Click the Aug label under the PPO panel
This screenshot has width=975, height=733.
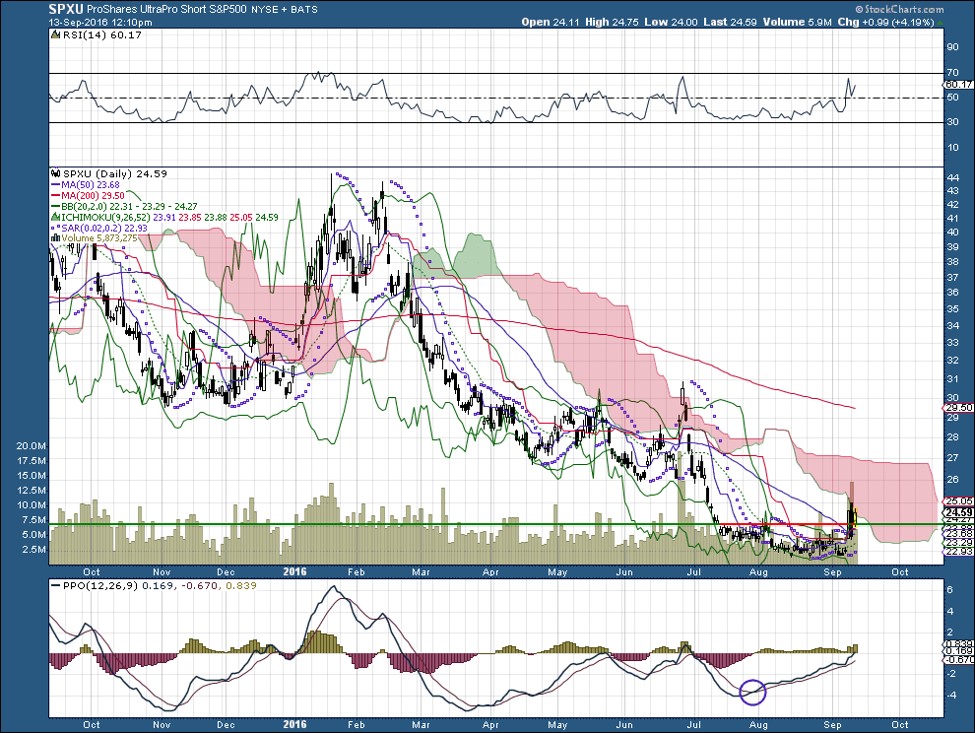[759, 725]
